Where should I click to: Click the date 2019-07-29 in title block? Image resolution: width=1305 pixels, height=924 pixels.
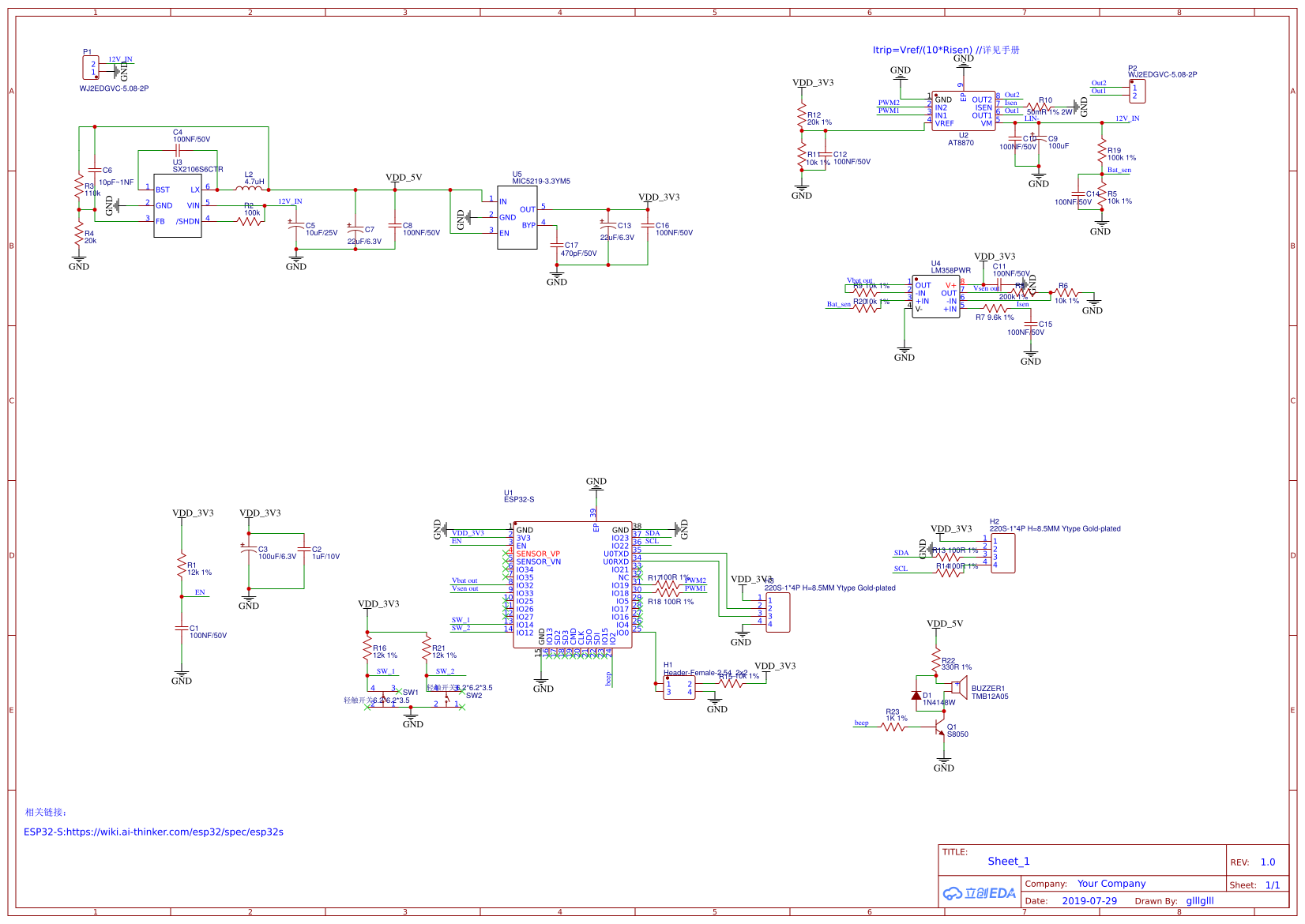coord(1089,901)
